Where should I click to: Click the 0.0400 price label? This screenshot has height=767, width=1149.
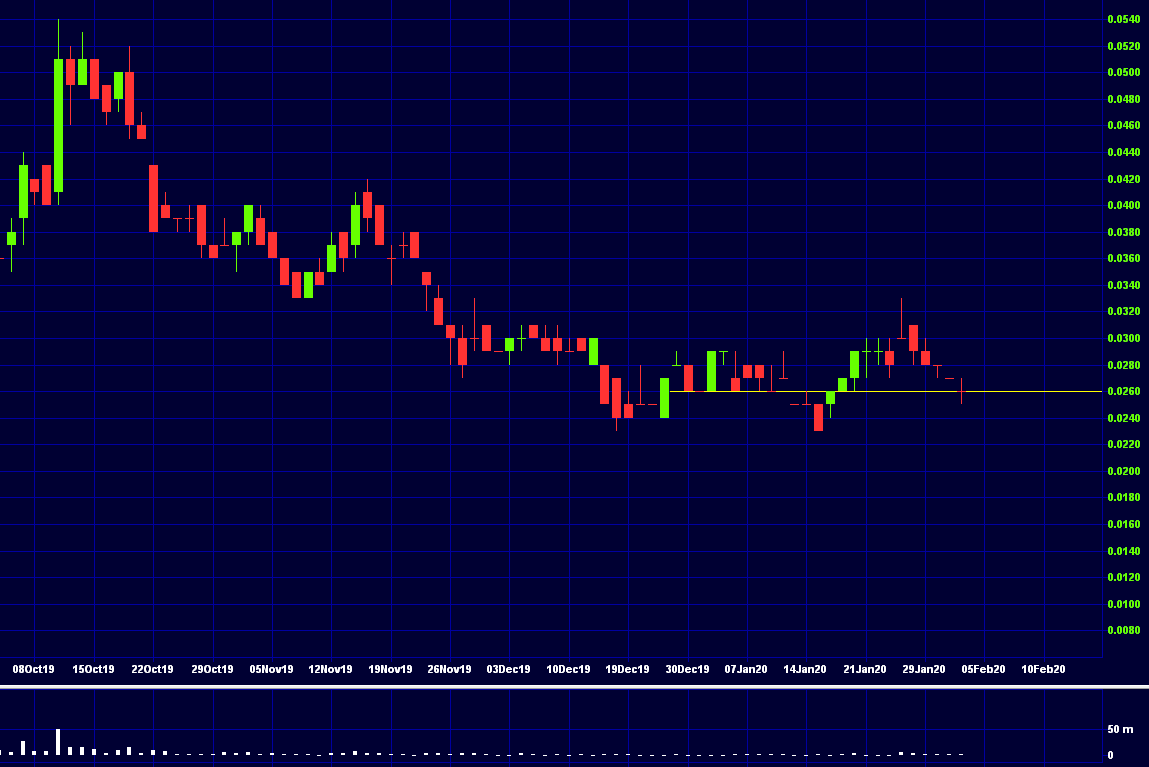coord(1123,206)
